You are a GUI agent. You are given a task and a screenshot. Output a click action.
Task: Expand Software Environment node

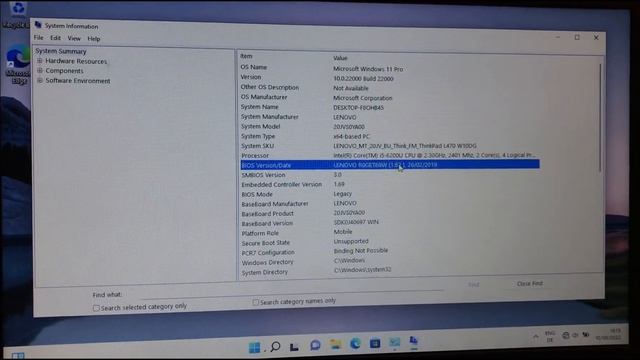40,80
